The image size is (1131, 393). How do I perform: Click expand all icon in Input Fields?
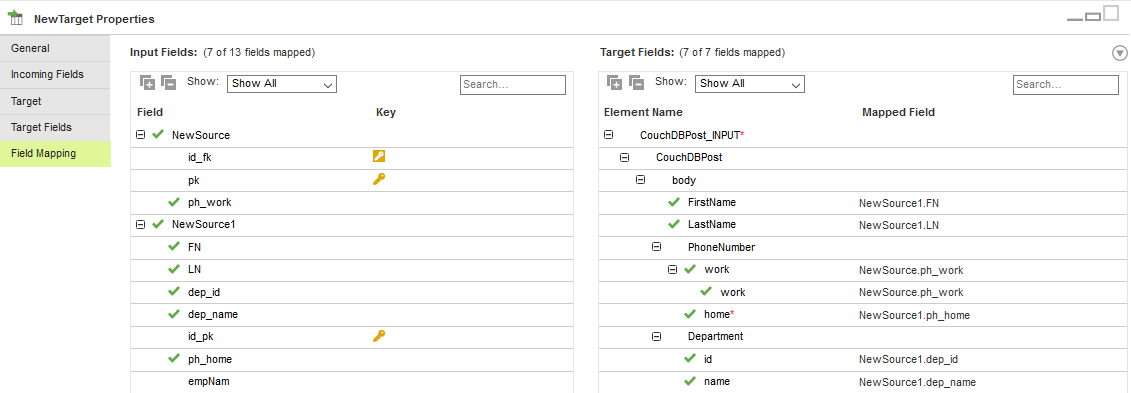point(147,83)
